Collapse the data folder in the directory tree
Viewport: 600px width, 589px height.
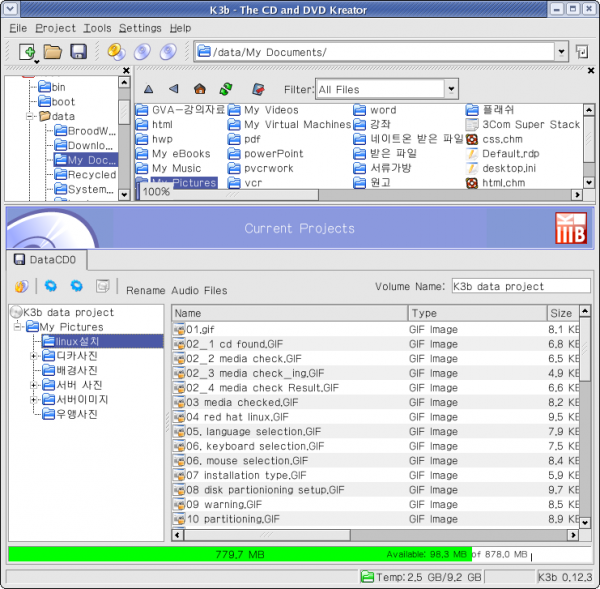(29, 116)
